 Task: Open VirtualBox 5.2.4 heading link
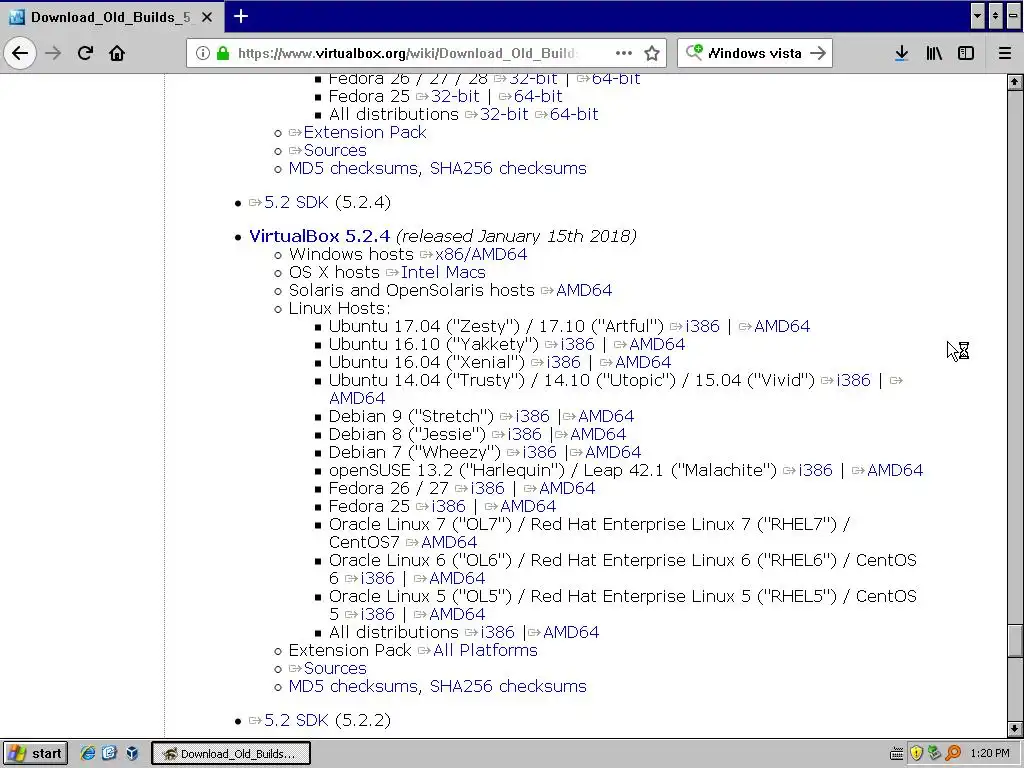point(319,236)
